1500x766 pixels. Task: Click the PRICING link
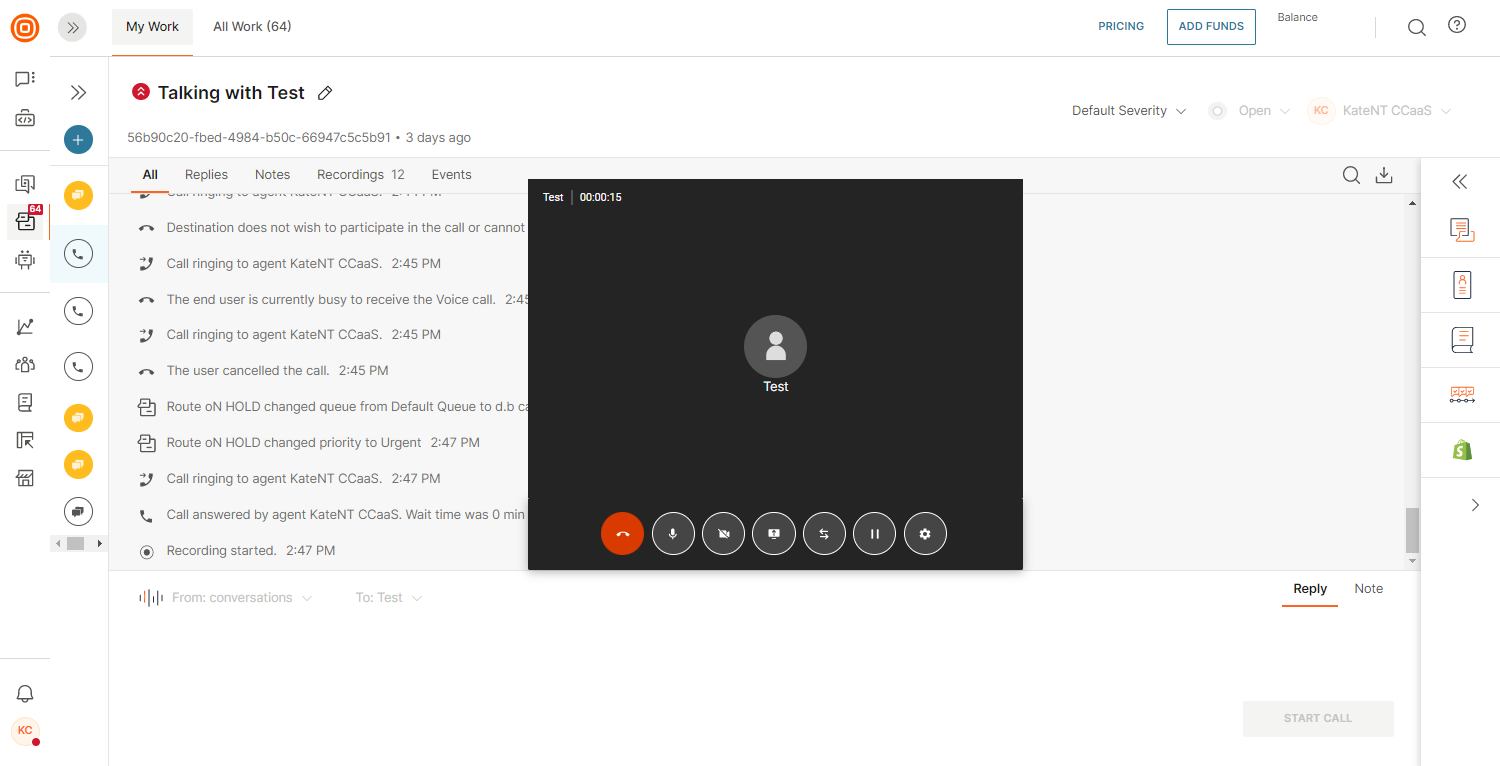coord(1121,27)
